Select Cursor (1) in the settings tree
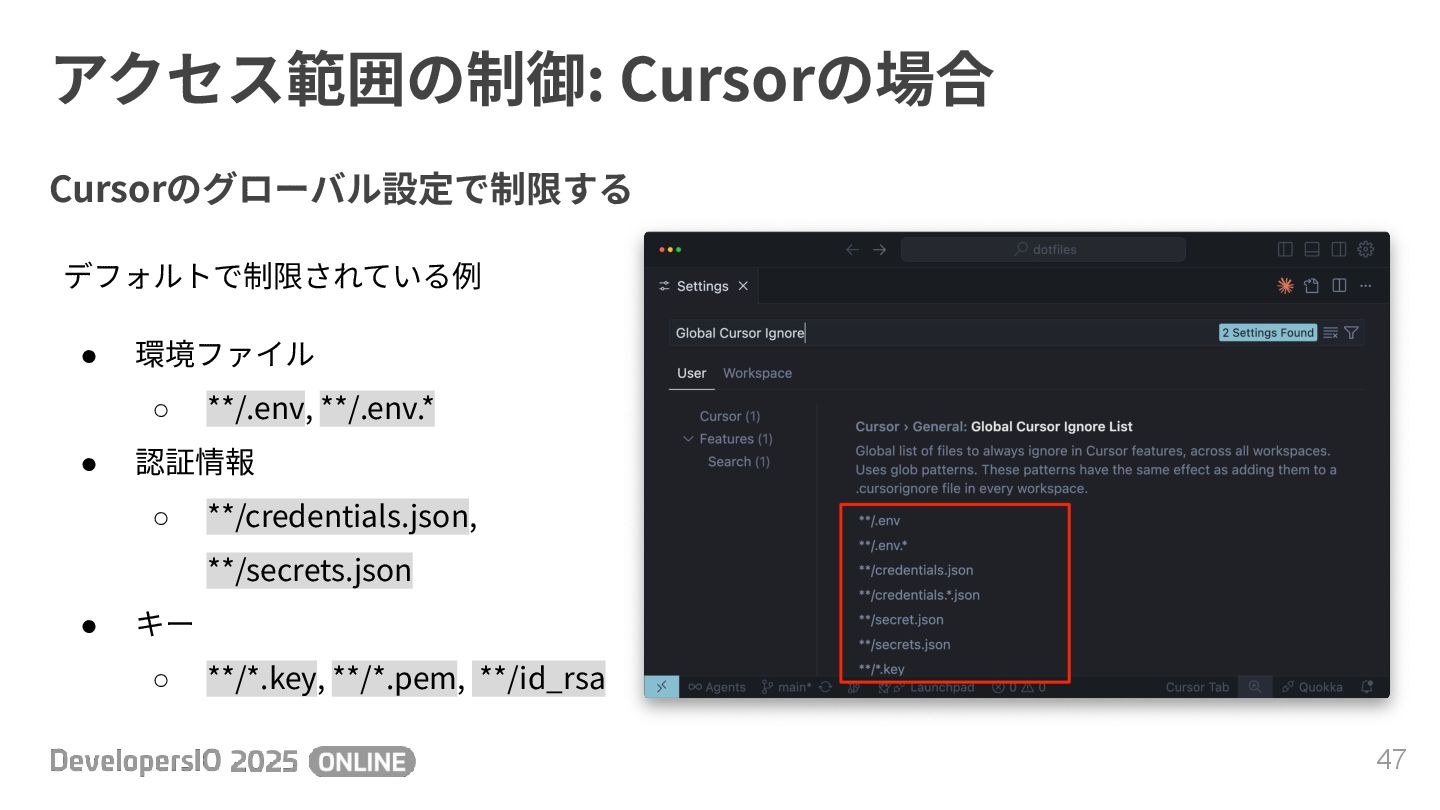The height and width of the screenshot is (810, 1440). pyautogui.click(x=730, y=416)
